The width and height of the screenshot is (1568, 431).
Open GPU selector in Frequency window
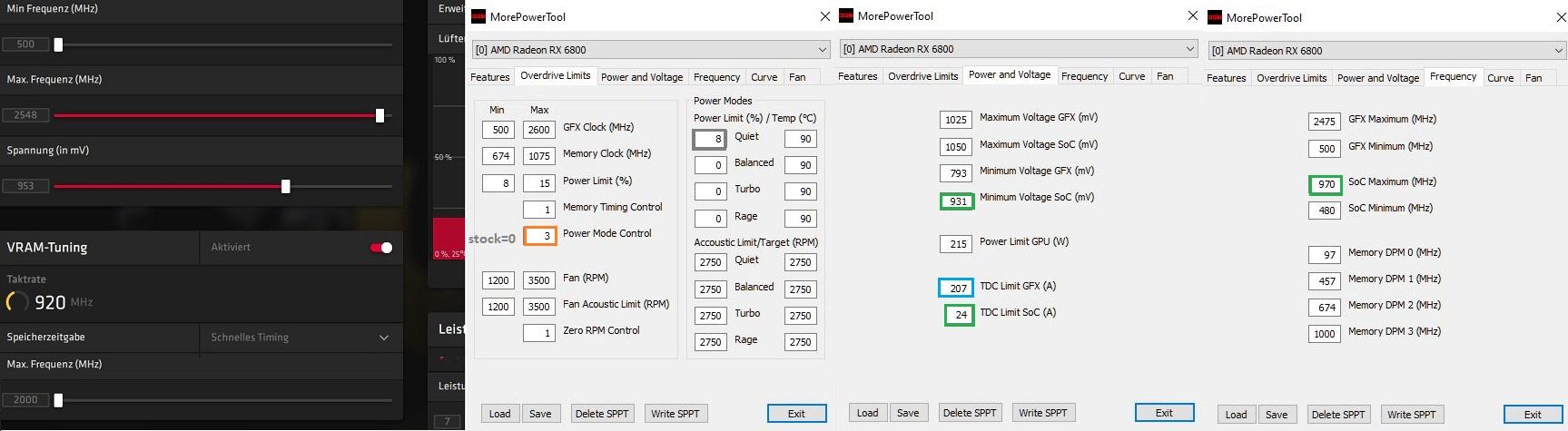[1387, 51]
